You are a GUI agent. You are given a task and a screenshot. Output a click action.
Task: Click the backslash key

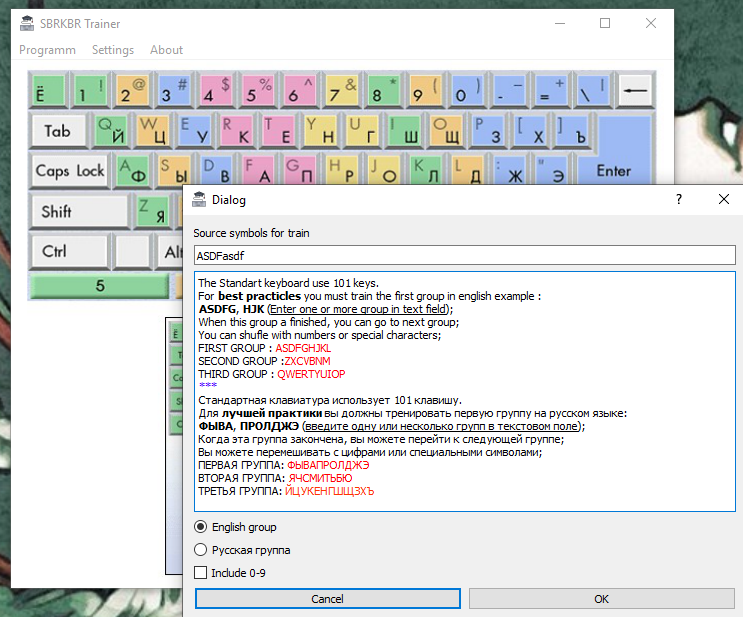point(593,90)
